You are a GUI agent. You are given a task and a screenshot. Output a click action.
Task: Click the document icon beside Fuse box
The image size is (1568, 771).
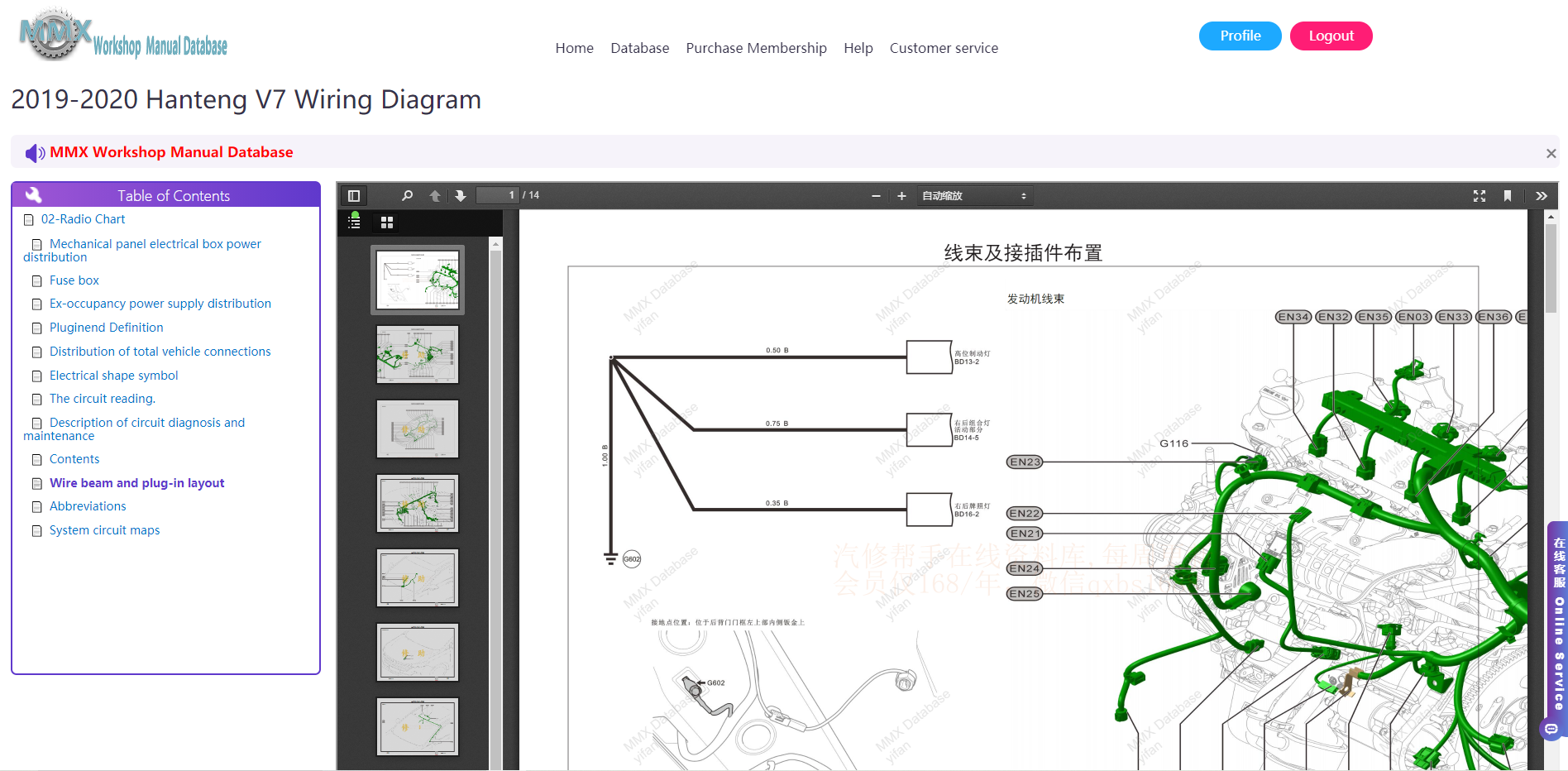click(36, 281)
